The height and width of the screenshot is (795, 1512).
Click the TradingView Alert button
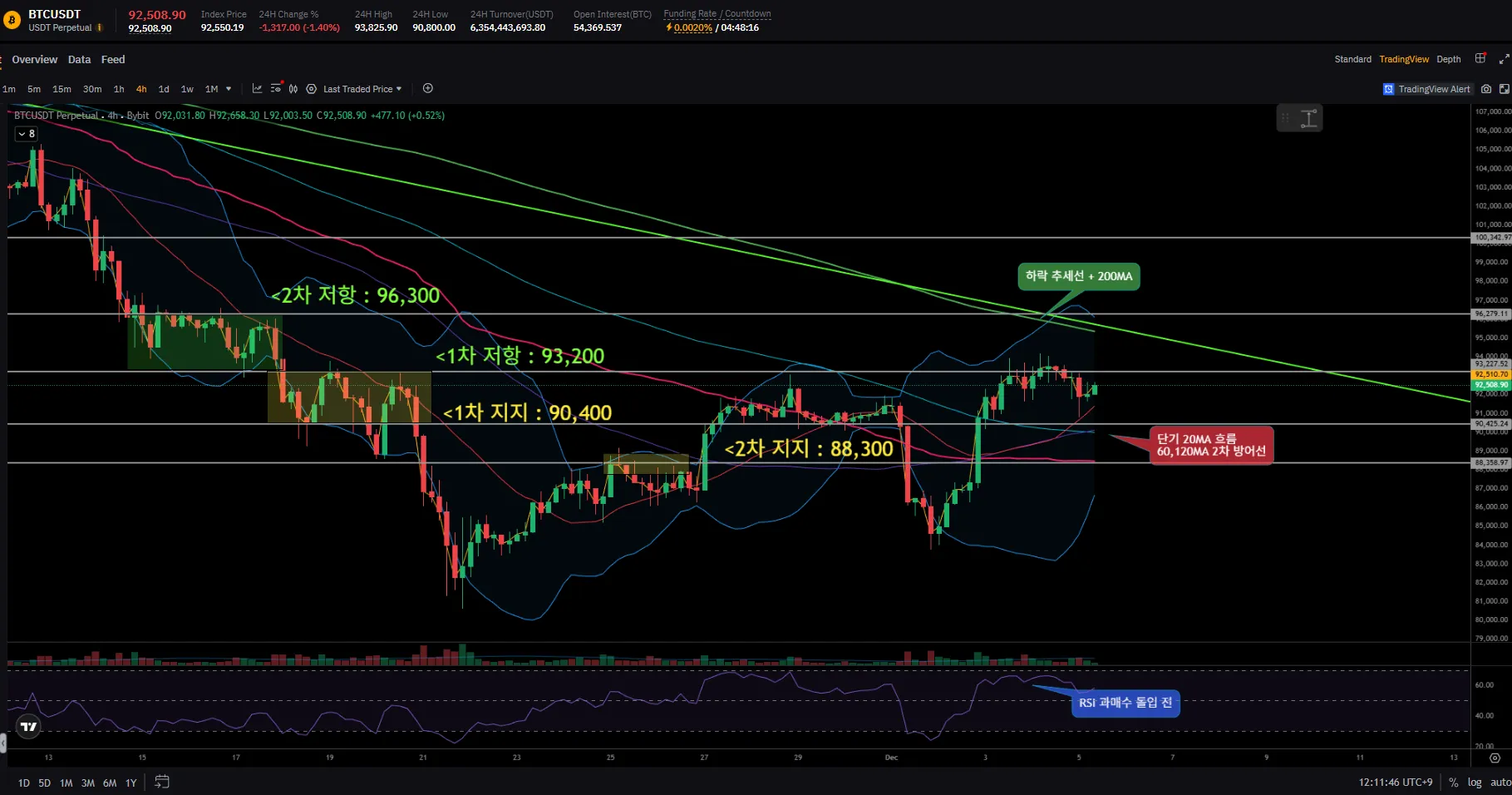pos(1426,89)
